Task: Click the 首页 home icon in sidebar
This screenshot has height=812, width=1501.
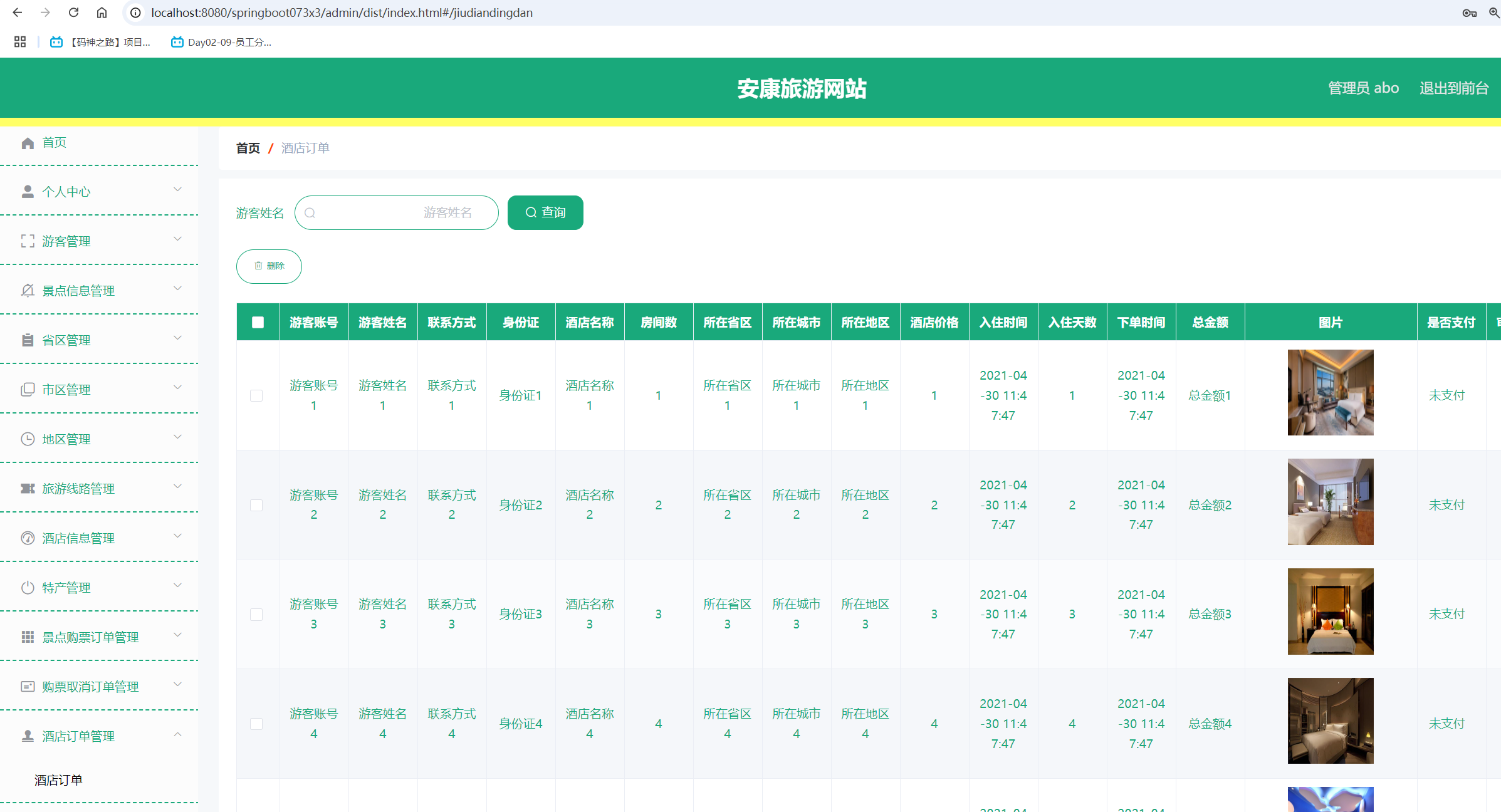Action: [x=28, y=142]
